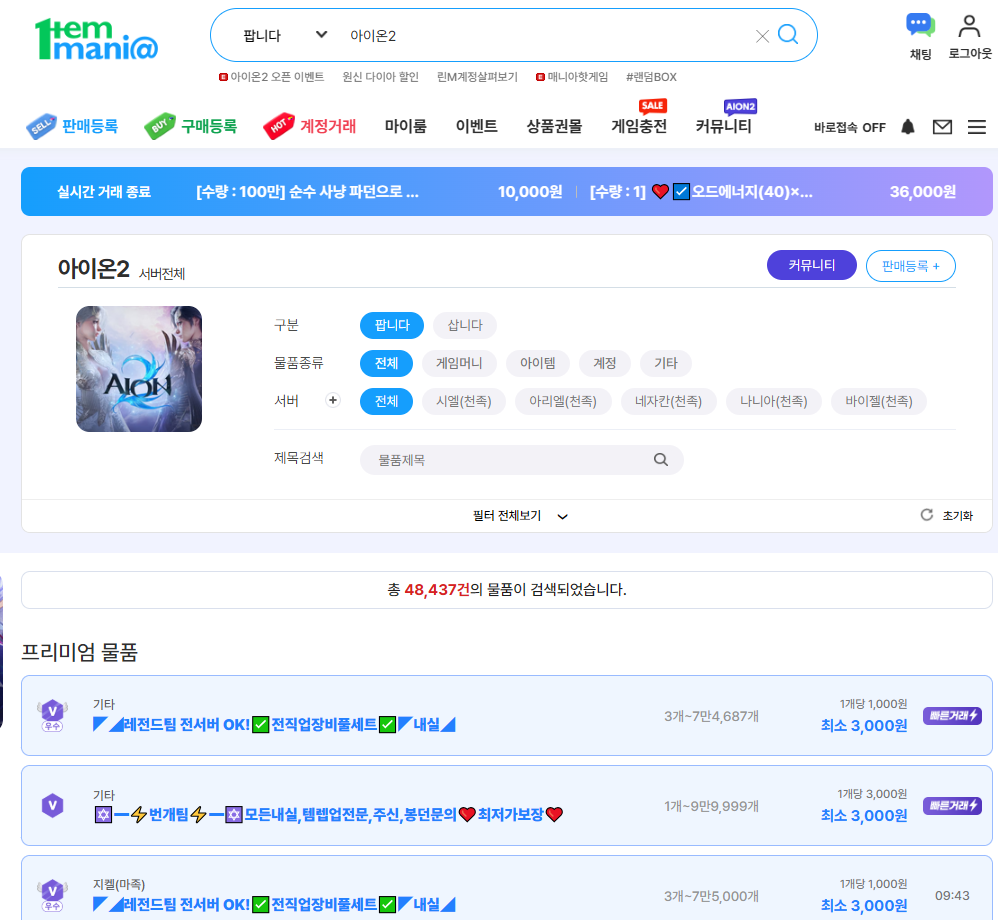Click the 아이온2 main search input
This screenshot has width=998, height=920.
pos(547,36)
